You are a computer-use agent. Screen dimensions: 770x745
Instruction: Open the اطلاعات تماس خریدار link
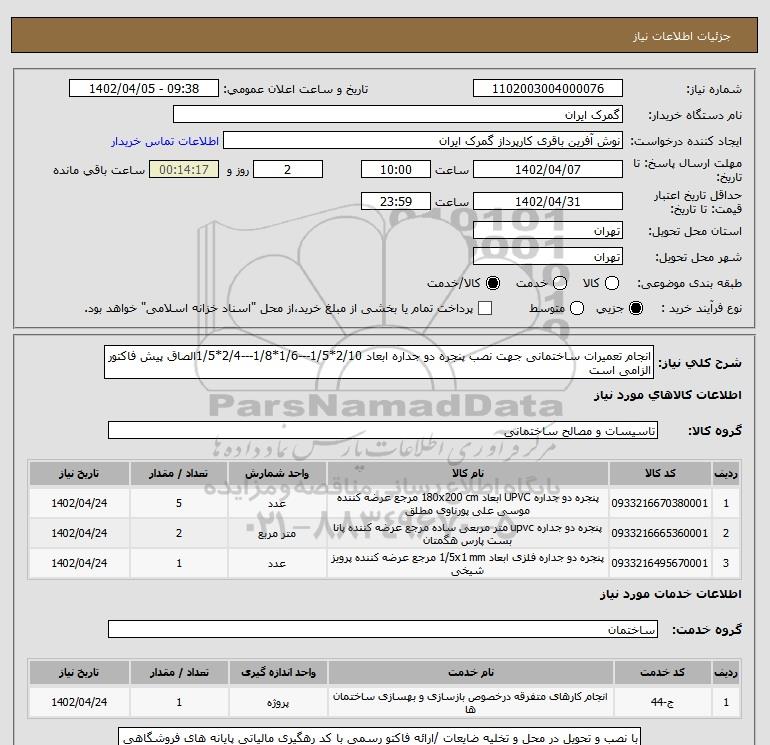[165, 141]
